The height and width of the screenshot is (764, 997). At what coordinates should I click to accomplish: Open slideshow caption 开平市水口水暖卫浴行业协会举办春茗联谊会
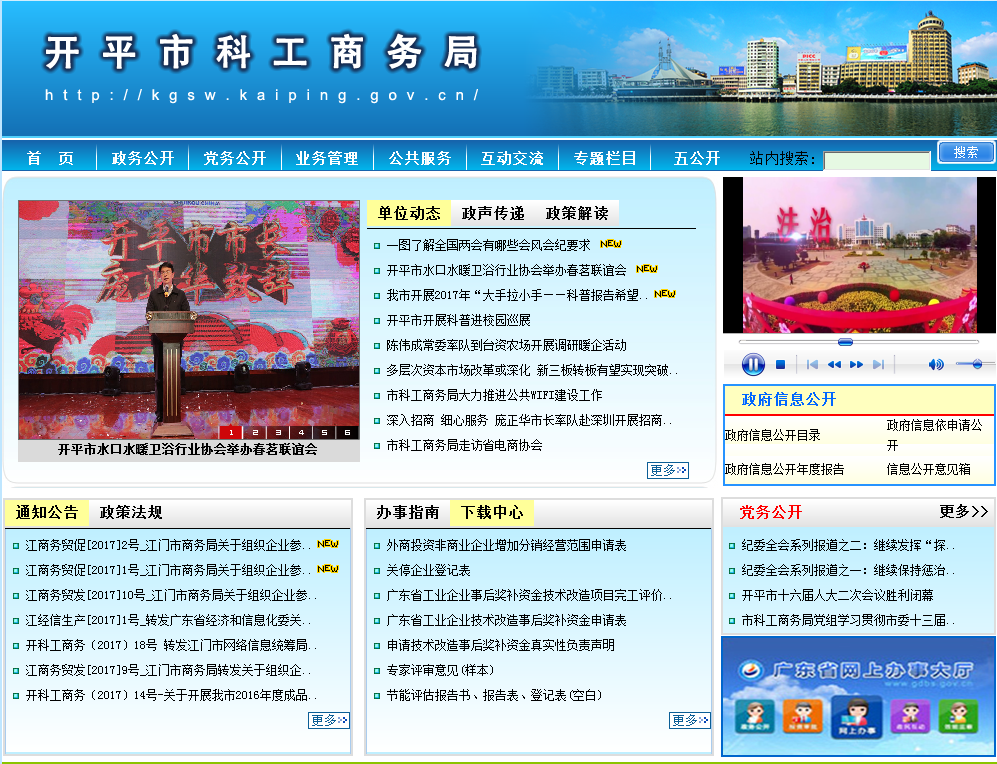(188, 449)
